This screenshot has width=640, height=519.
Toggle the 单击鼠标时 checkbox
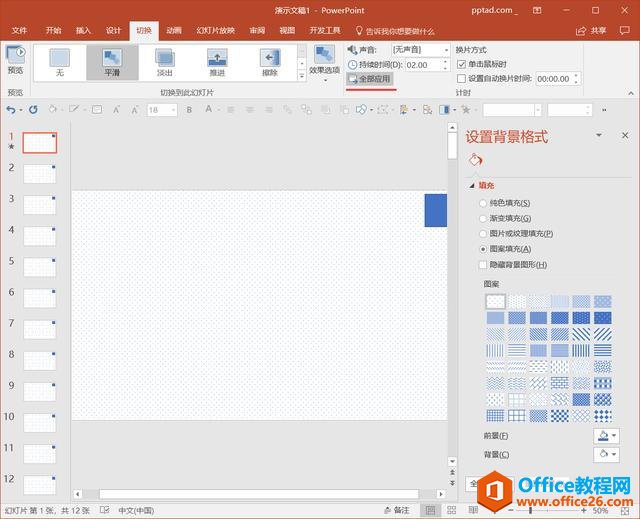(461, 64)
